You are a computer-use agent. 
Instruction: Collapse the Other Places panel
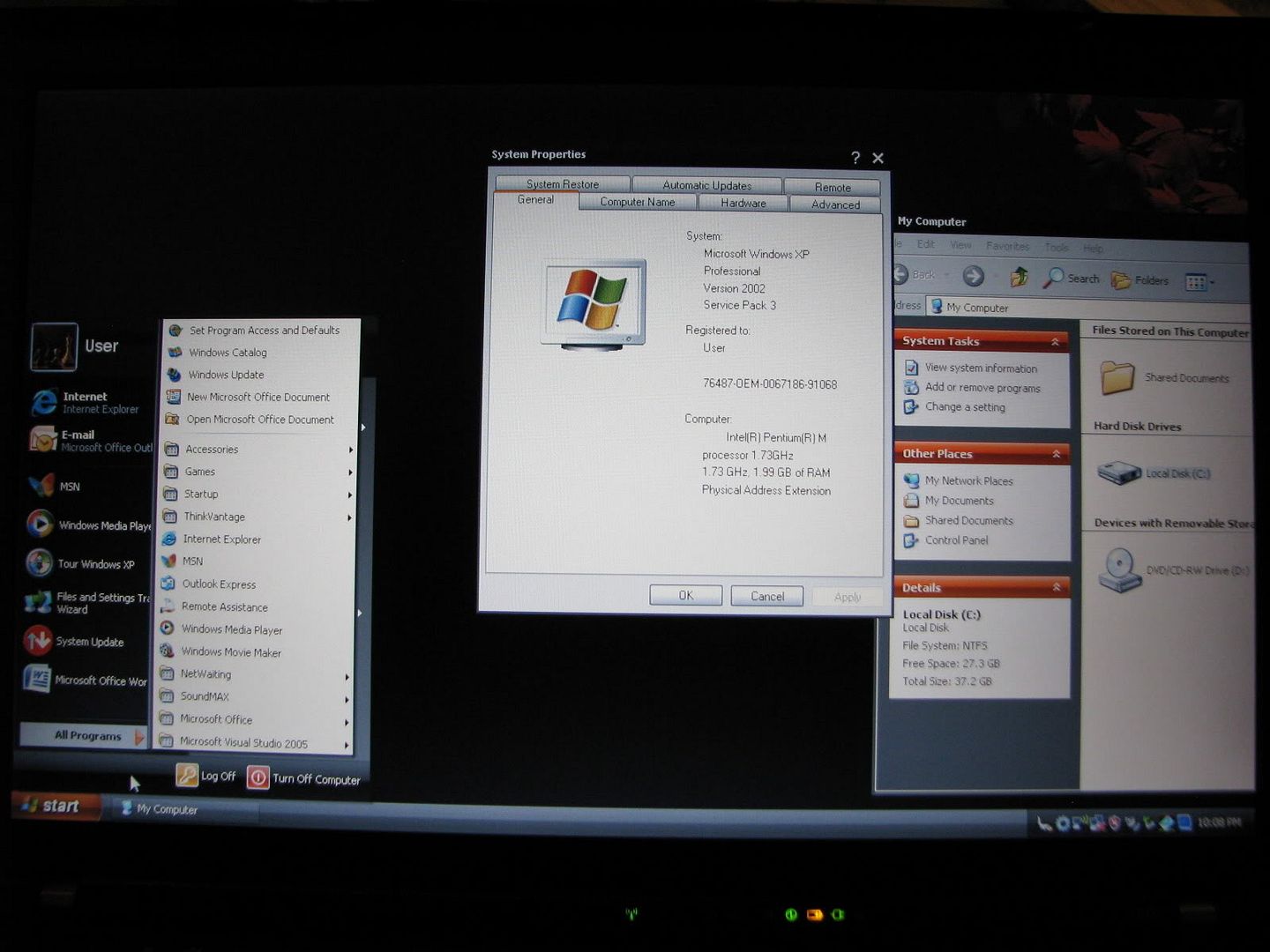click(x=1056, y=454)
